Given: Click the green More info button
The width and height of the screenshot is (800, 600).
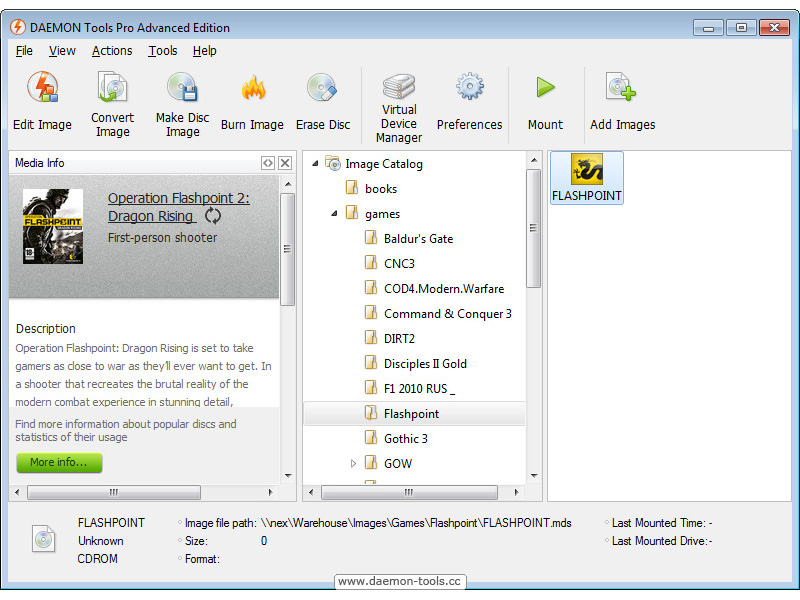Looking at the screenshot, I should coord(59,462).
